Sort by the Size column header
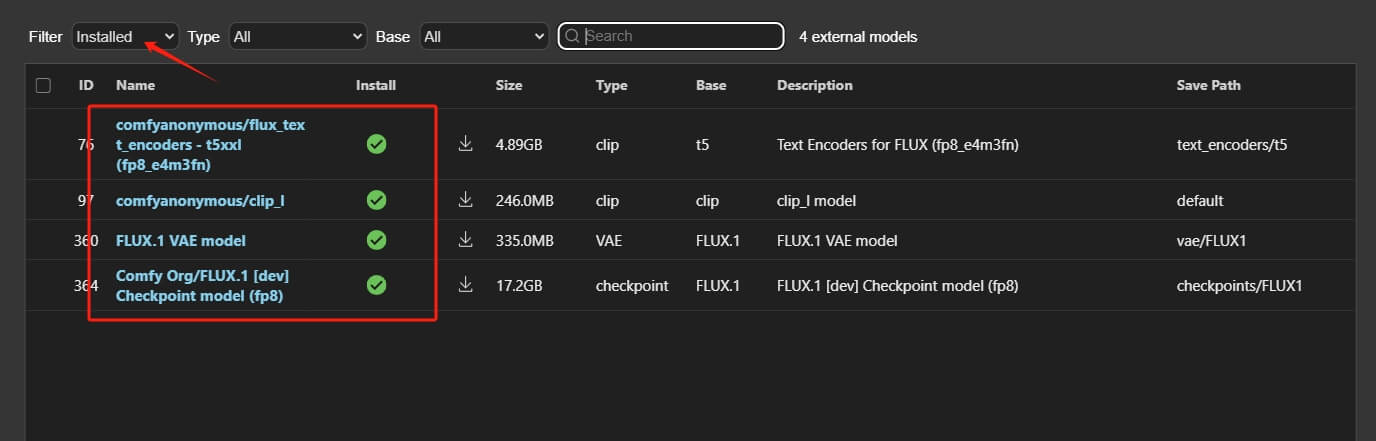Viewport: 1376px width, 441px height. click(509, 85)
